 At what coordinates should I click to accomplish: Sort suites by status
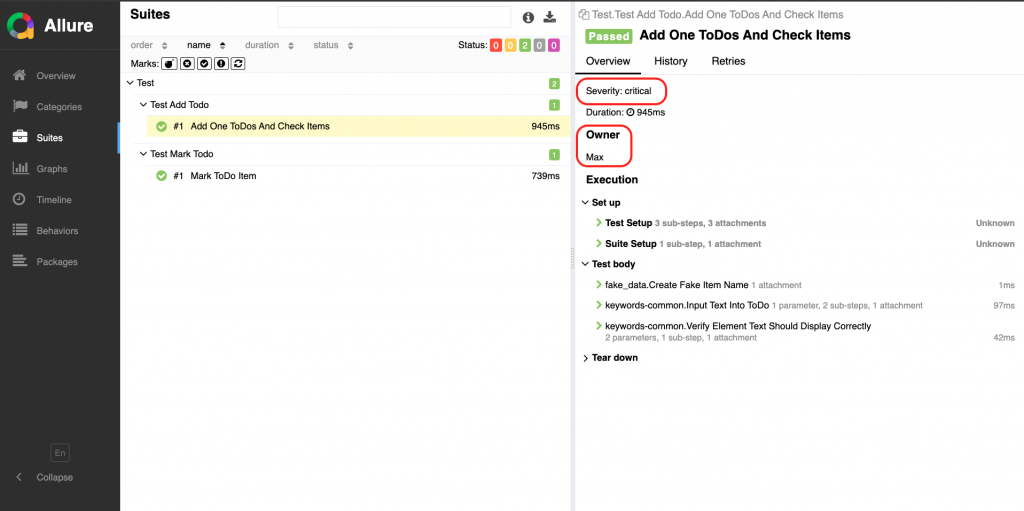click(x=333, y=45)
